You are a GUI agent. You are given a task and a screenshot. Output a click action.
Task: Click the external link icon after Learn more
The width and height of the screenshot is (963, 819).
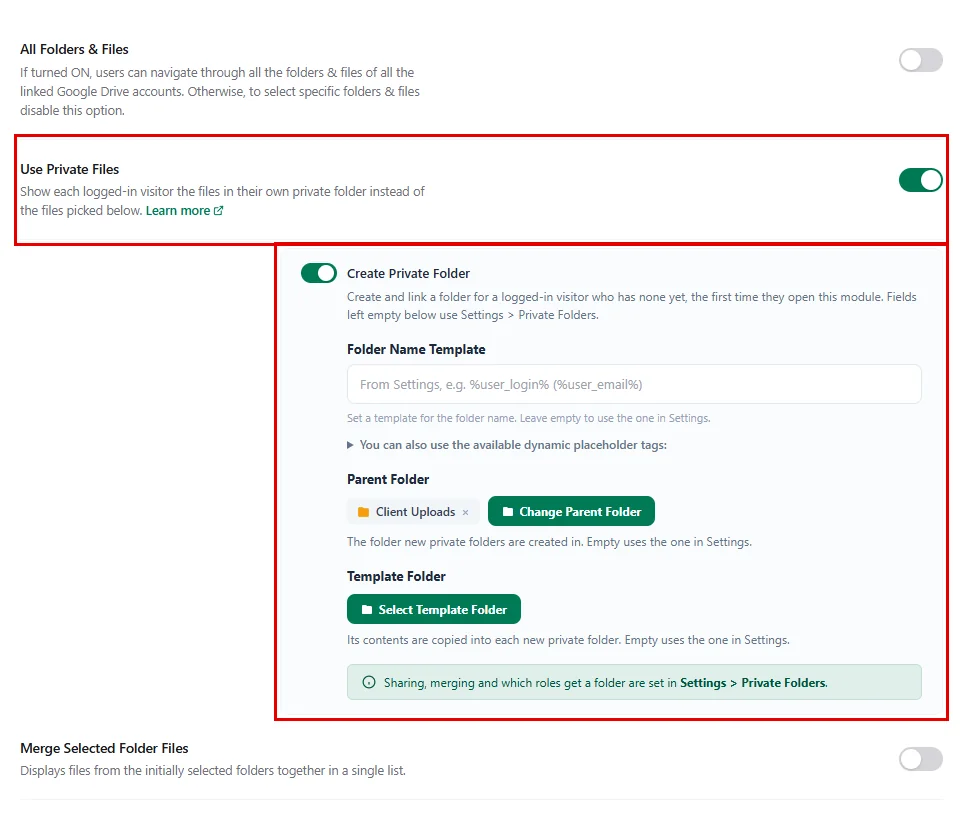[x=218, y=211]
